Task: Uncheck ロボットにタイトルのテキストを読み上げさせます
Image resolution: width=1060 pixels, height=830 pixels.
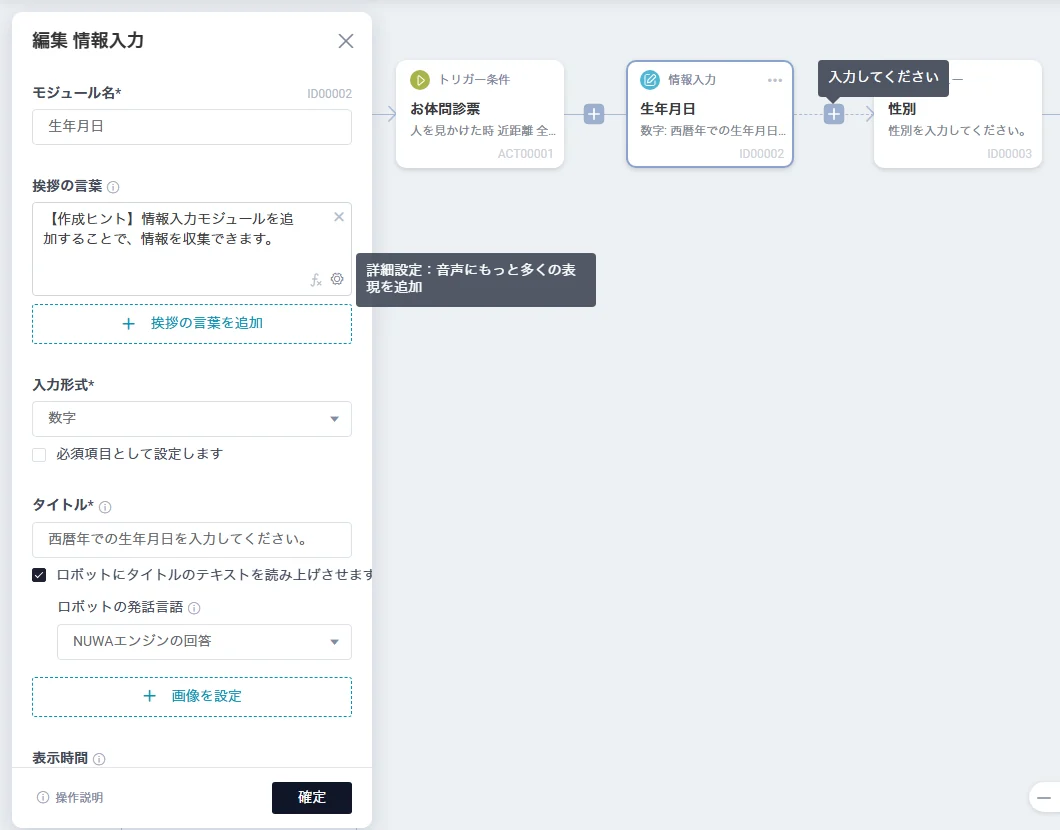Action: coord(39,575)
